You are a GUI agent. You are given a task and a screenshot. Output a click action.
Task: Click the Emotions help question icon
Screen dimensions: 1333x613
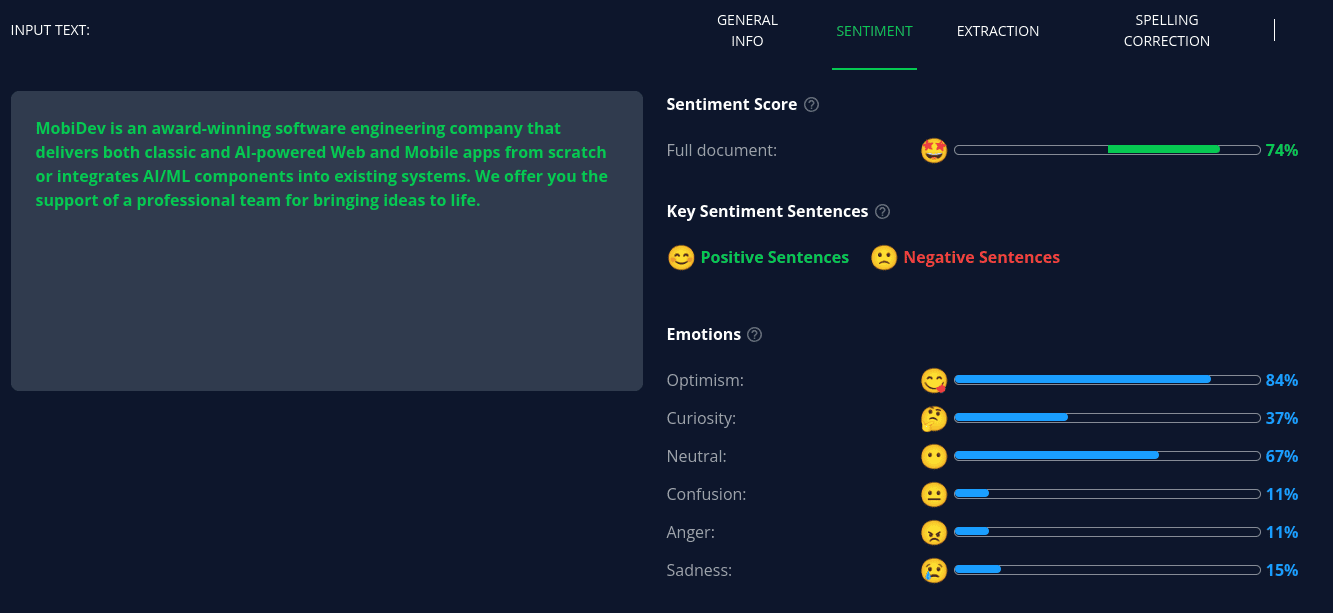point(755,335)
